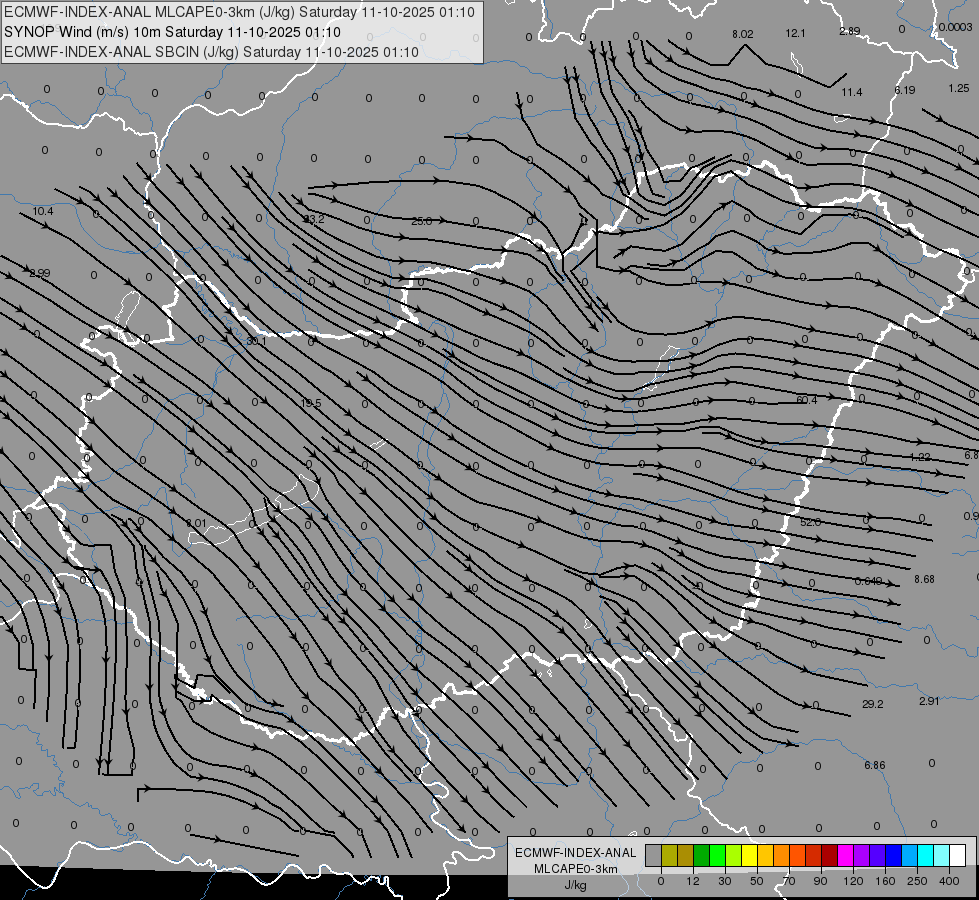Click the map value '1.22'

[x=920, y=457]
